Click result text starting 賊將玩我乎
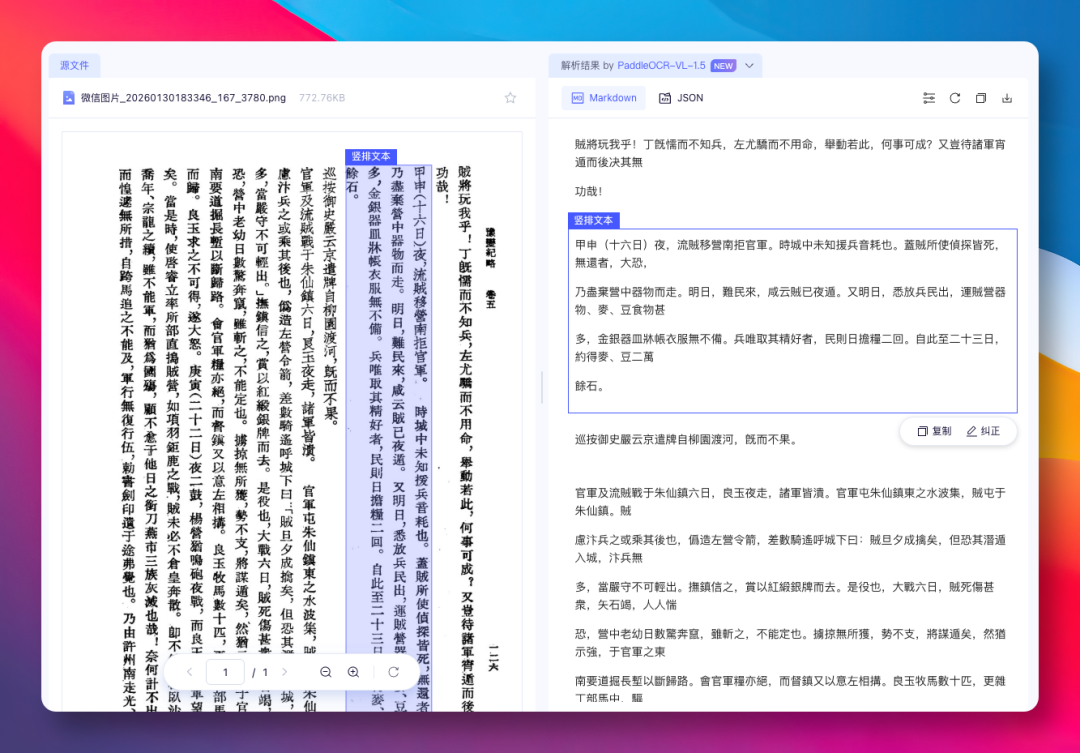Screen dimensions: 1080x753 (790, 153)
